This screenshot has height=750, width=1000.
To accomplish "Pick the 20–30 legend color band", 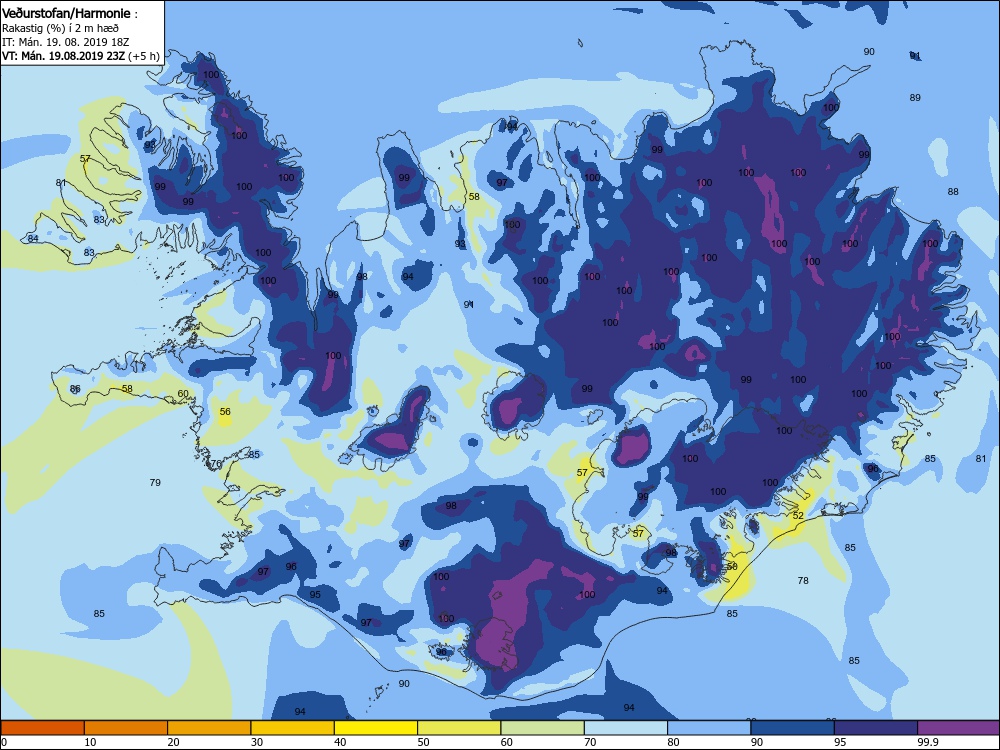I will tap(209, 728).
